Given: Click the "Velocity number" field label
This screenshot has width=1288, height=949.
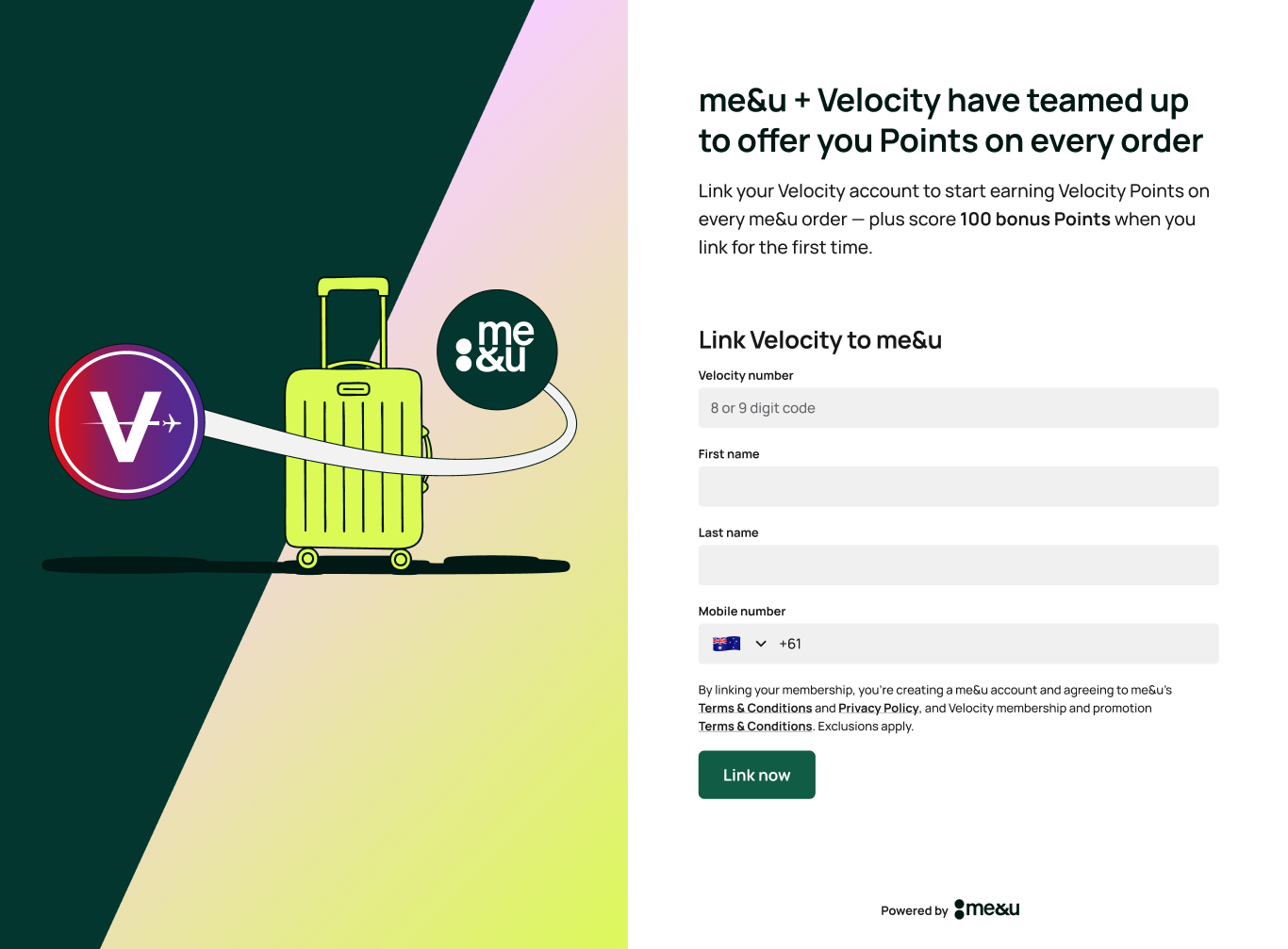Looking at the screenshot, I should click(x=745, y=376).
